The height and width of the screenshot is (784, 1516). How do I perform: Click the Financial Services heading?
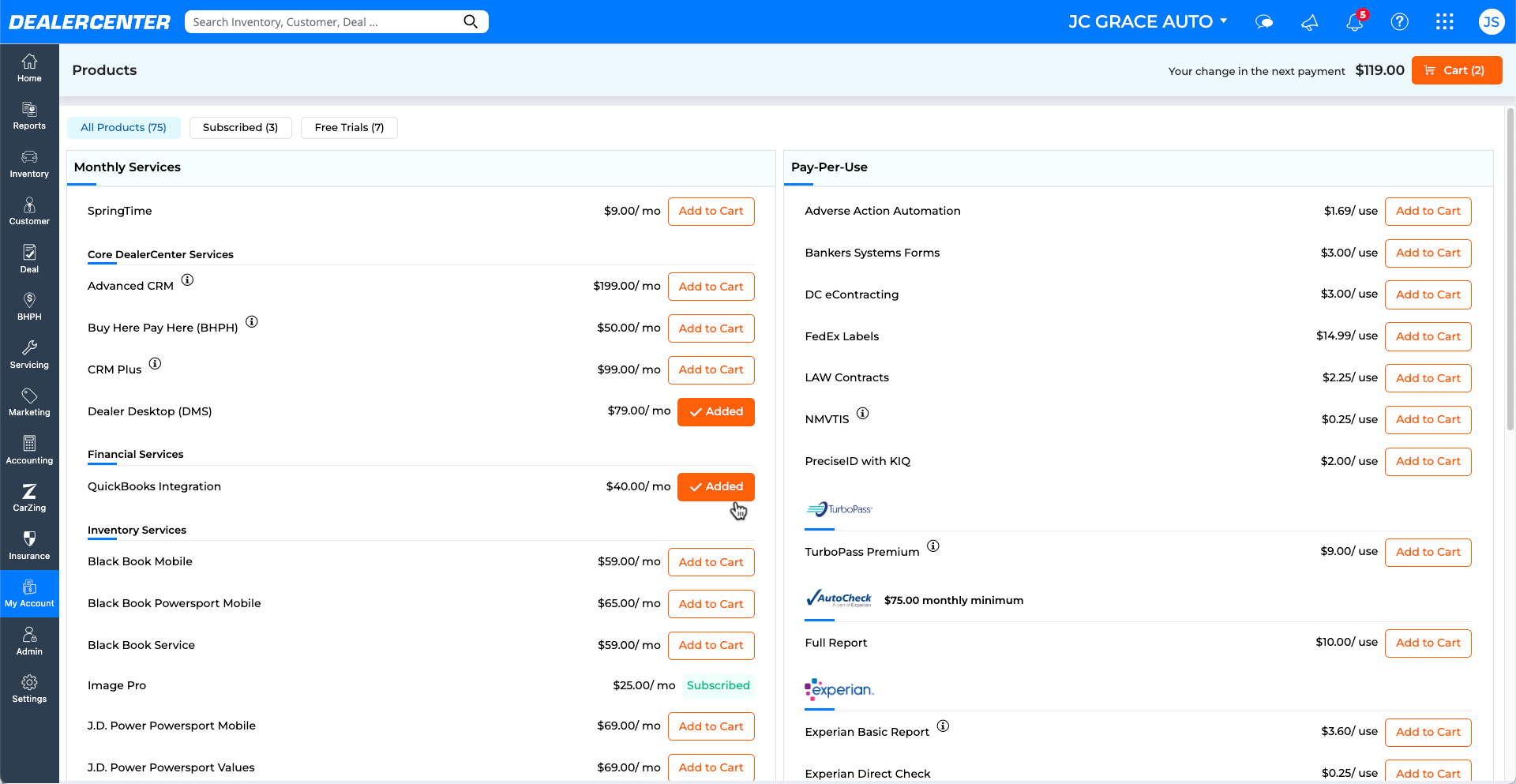[x=135, y=455]
